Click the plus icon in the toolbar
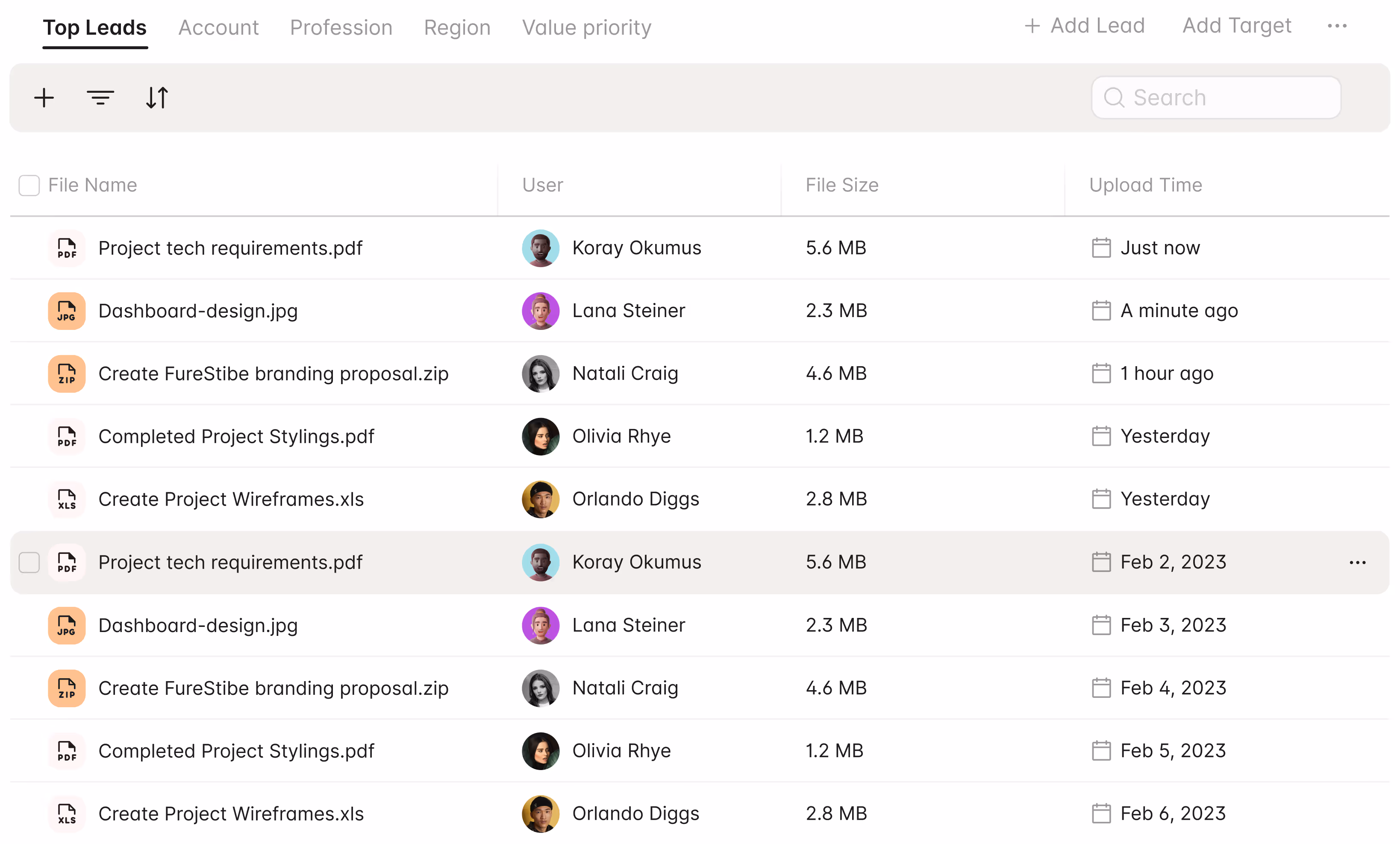The height and width of the screenshot is (844, 1400). [x=44, y=98]
